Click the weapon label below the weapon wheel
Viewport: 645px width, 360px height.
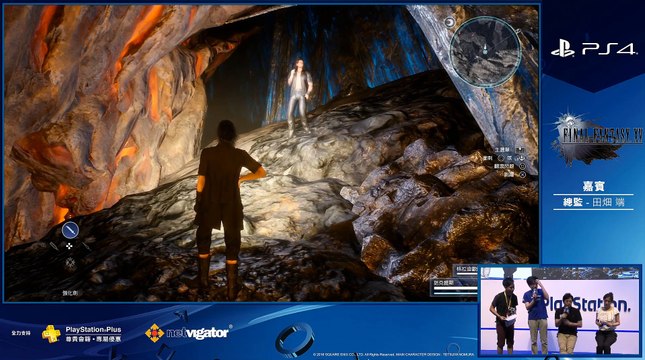click(69, 293)
